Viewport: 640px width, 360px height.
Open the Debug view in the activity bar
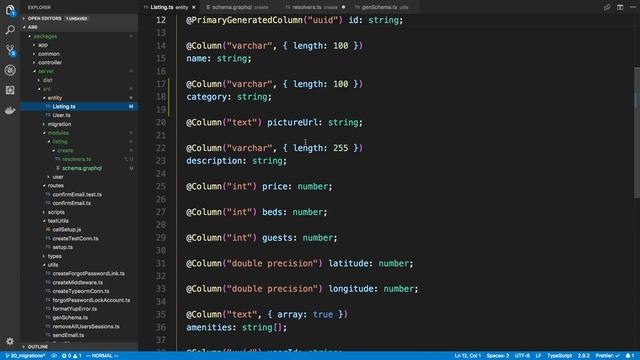pos(10,70)
